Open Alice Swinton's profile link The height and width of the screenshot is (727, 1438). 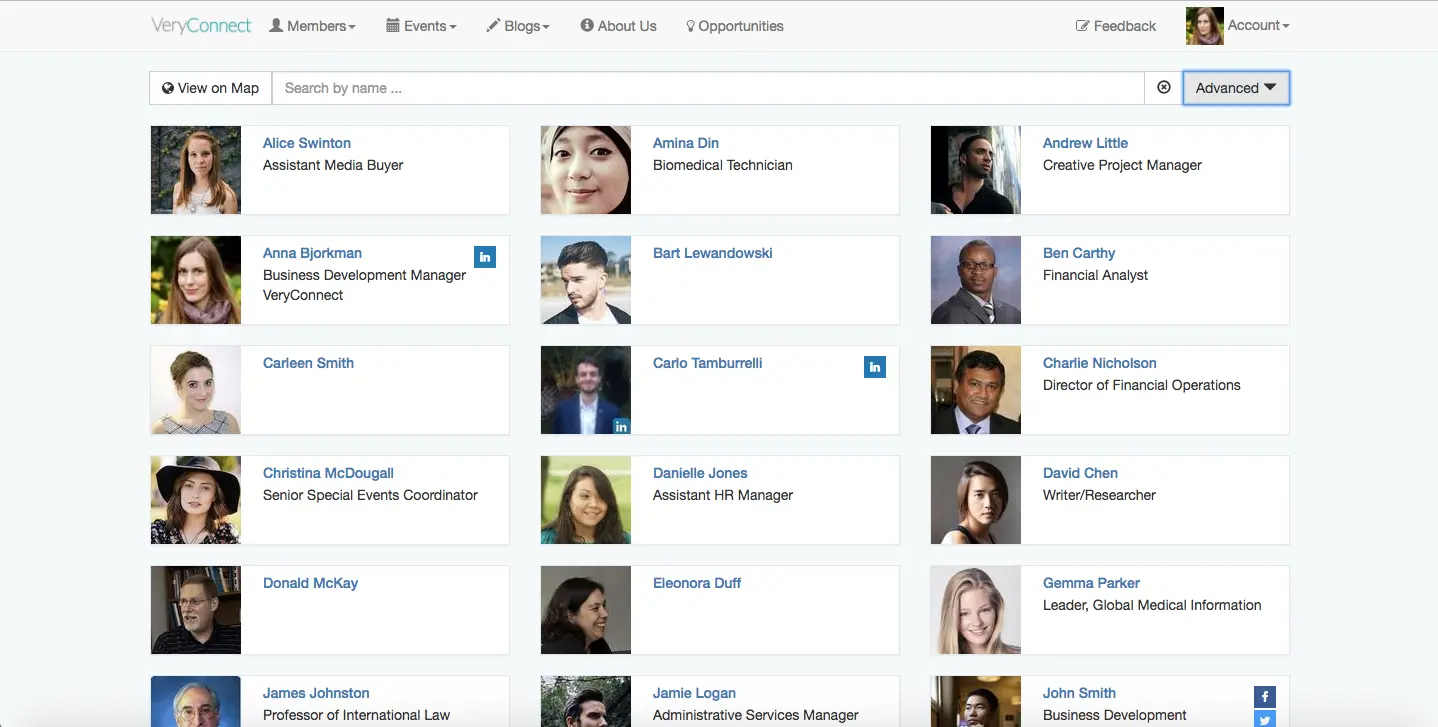[x=306, y=143]
